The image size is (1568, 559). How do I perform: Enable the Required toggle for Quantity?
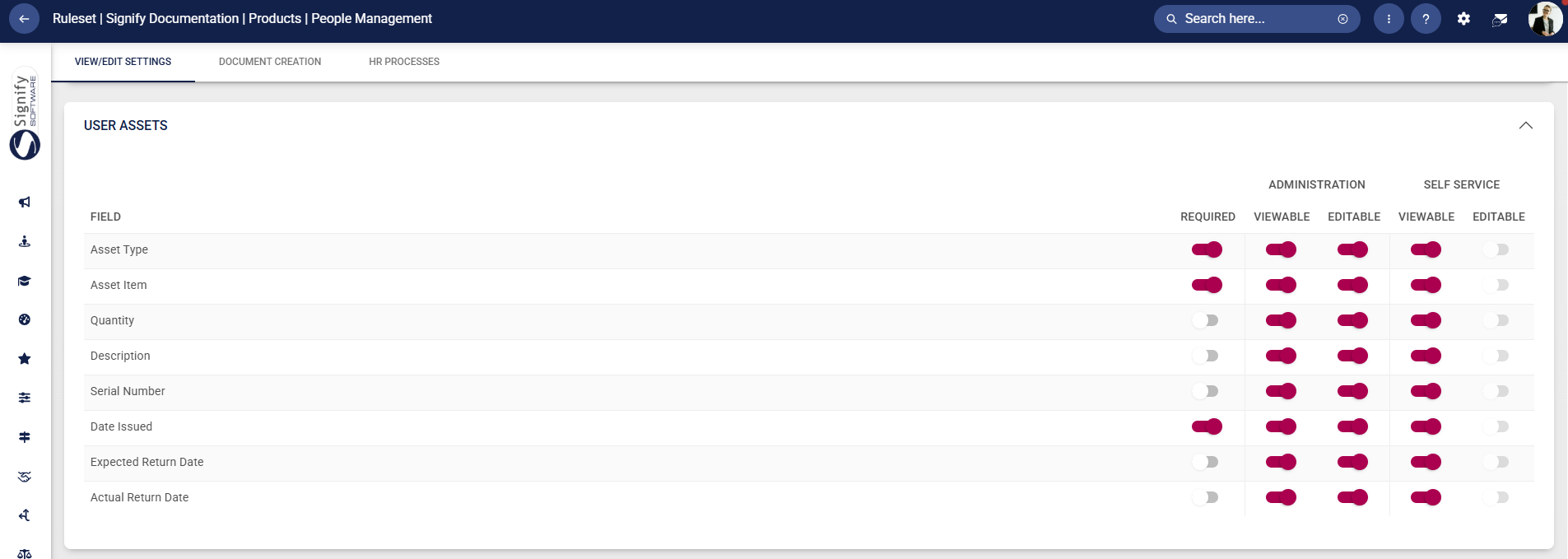click(x=1206, y=320)
